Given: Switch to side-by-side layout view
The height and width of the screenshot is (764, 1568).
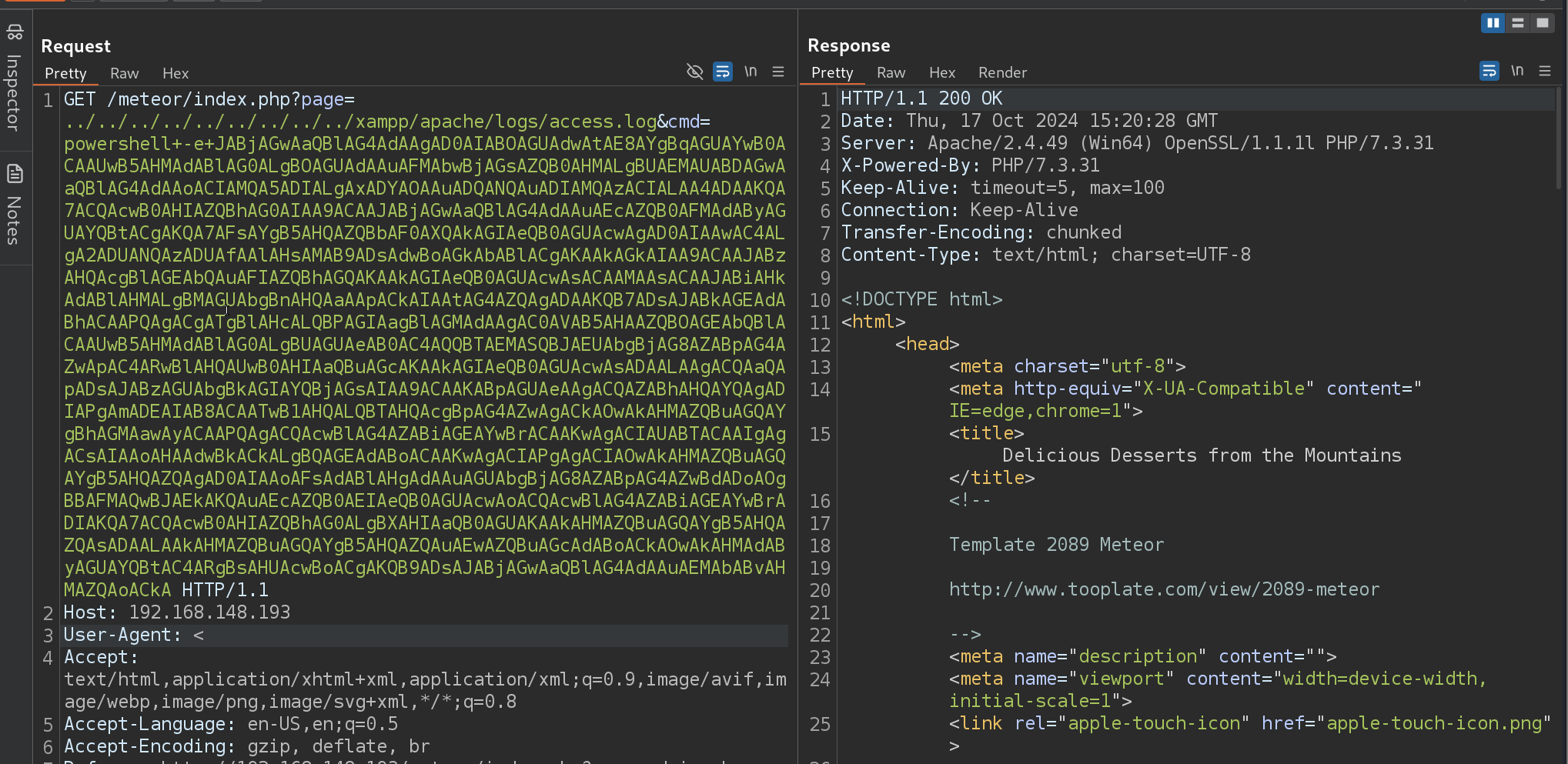Looking at the screenshot, I should (1493, 23).
